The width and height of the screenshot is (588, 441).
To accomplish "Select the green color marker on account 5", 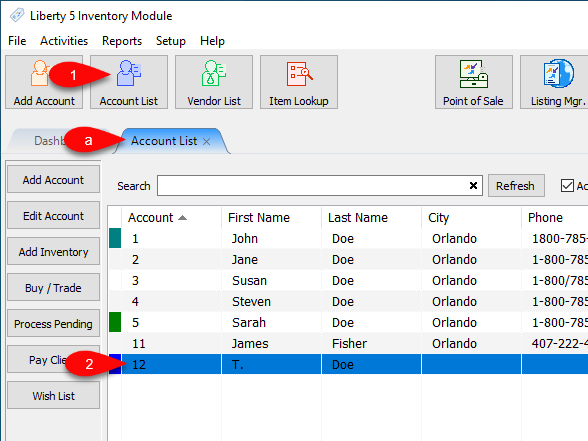I will tap(115, 322).
